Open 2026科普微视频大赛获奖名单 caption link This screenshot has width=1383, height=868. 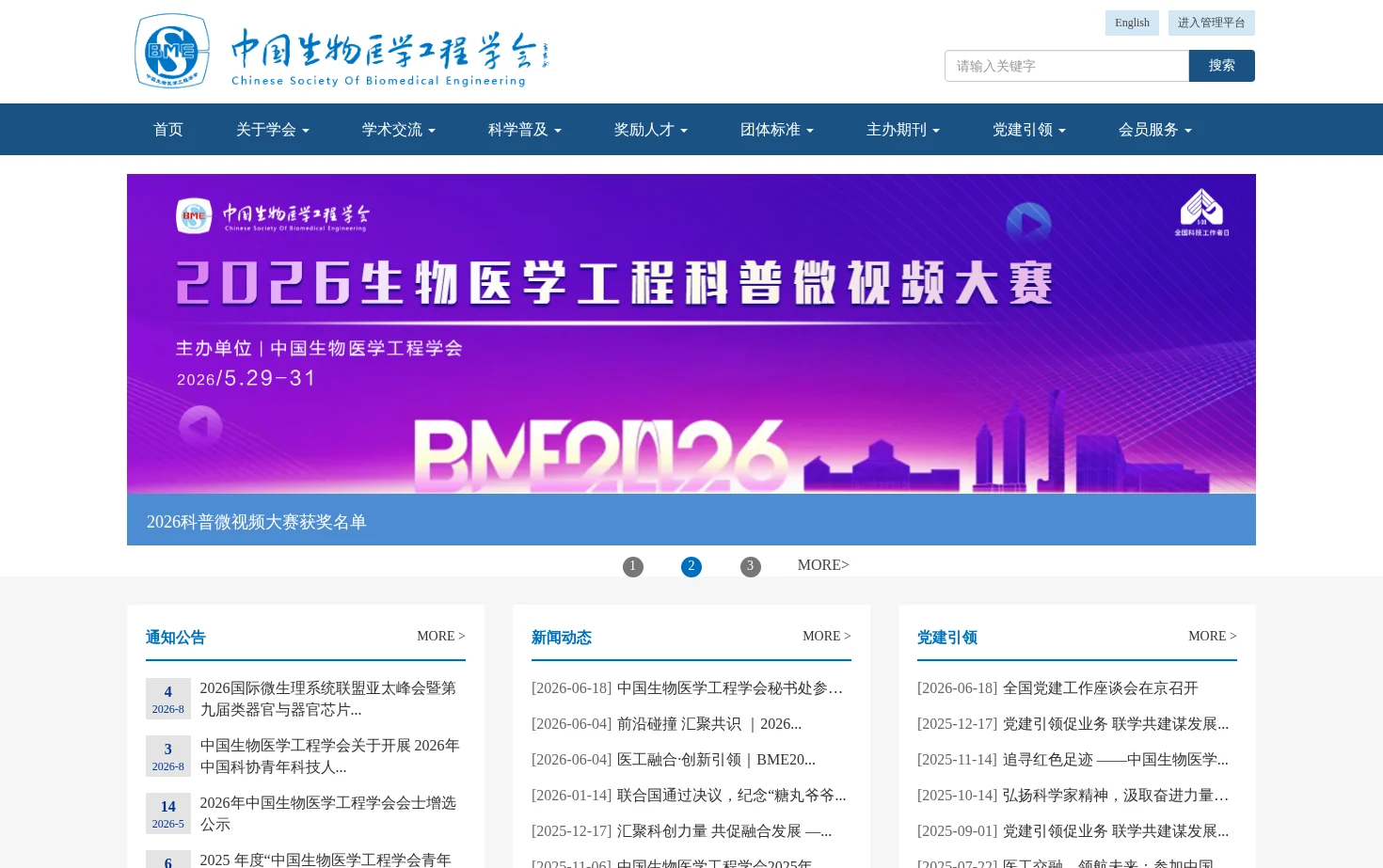256,522
